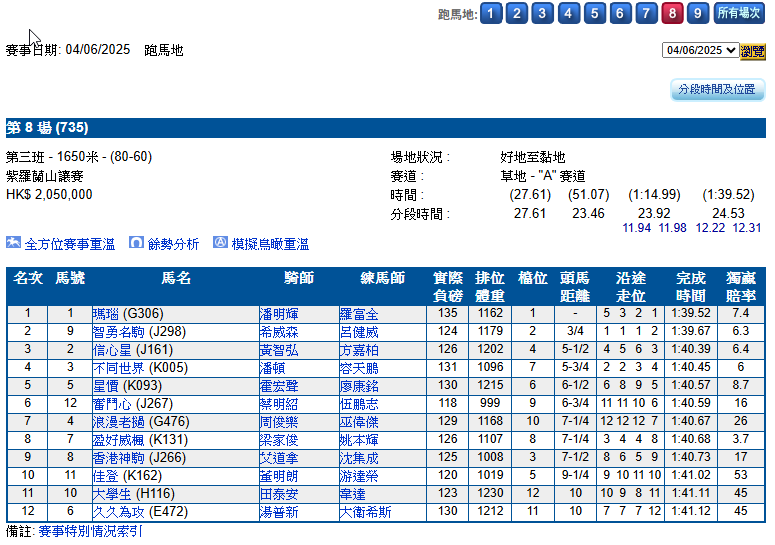
Task: Select the 第 8 場 (735) race header
Action: click(47, 127)
